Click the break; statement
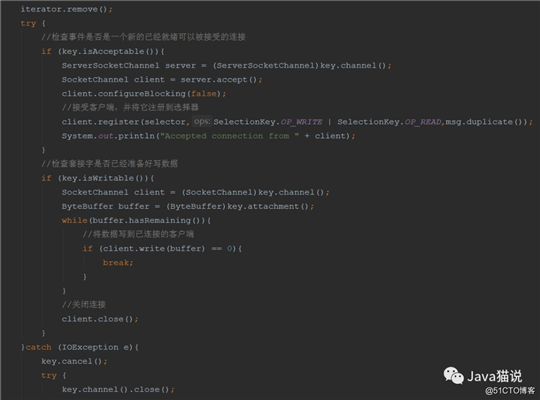 (x=118, y=263)
